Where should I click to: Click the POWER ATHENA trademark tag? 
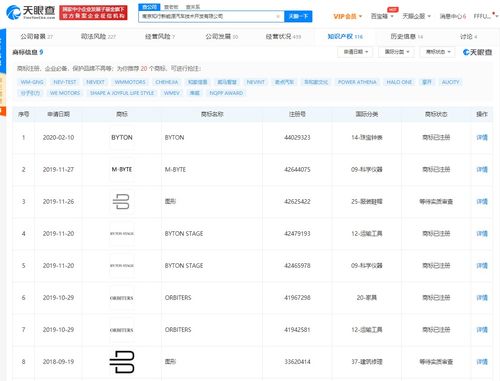click(x=357, y=82)
